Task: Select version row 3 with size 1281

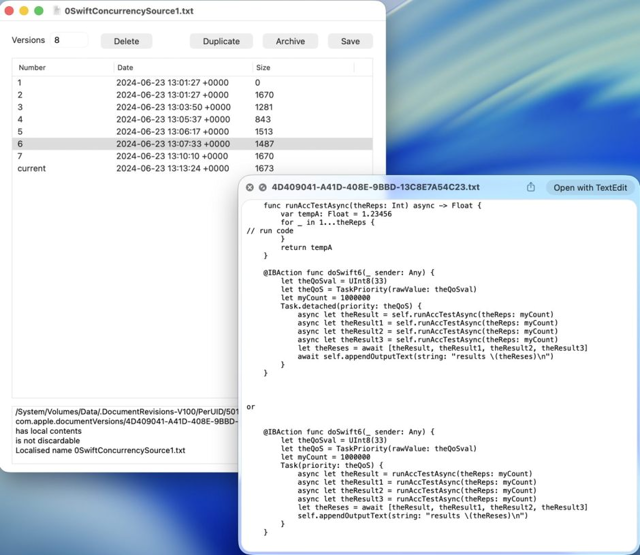Action: (192, 107)
